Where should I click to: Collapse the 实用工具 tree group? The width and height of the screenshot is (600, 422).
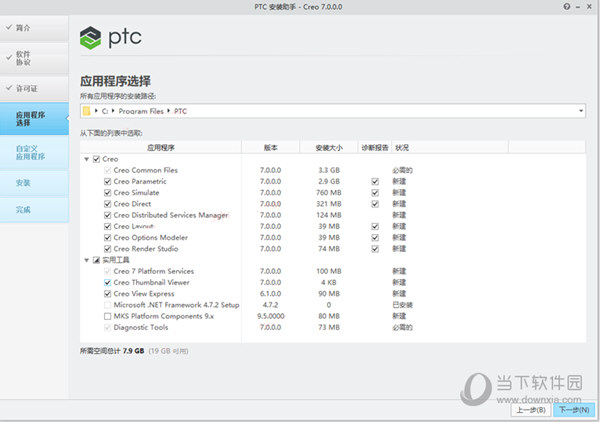86,260
